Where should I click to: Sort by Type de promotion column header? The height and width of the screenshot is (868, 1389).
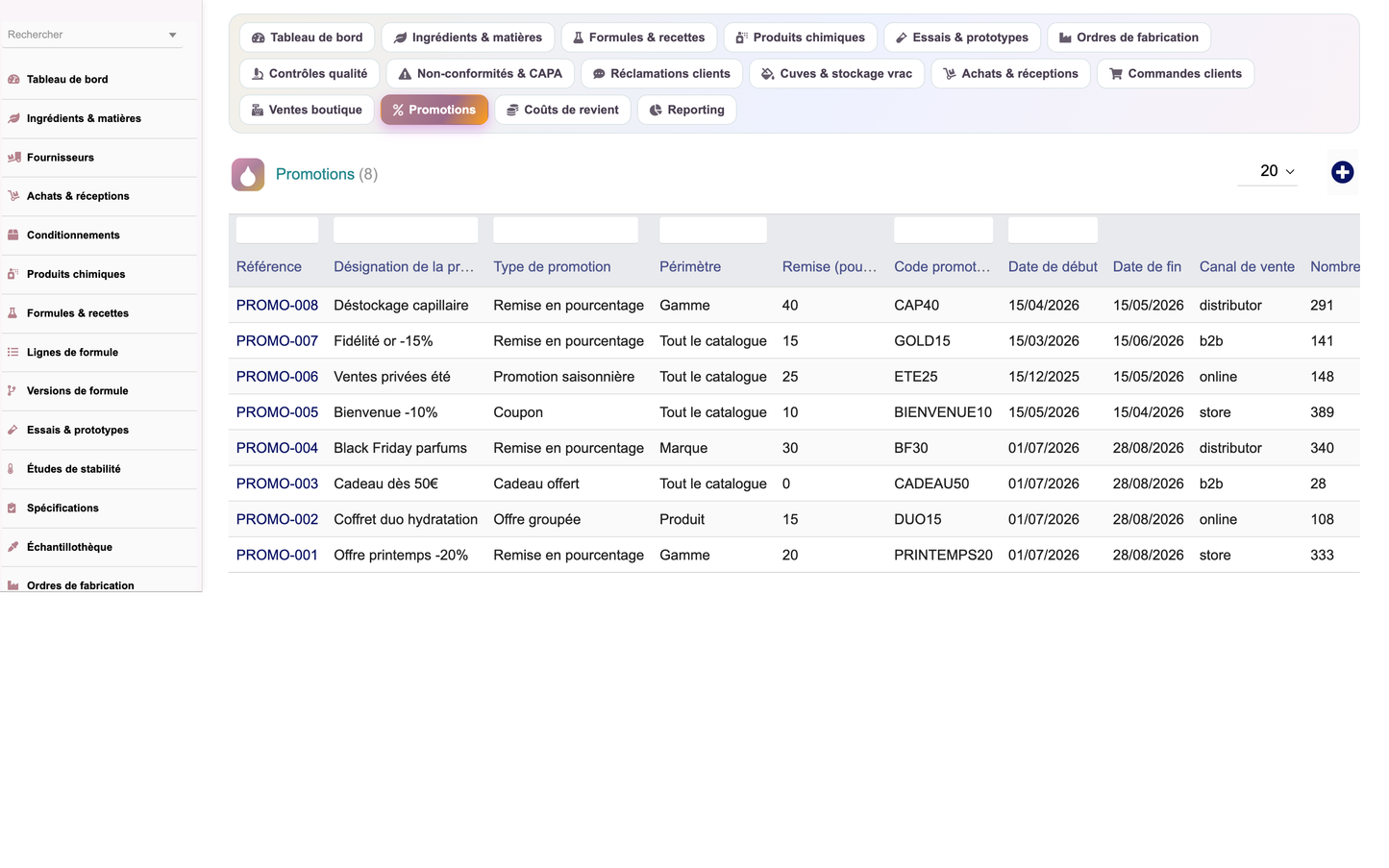click(552, 267)
